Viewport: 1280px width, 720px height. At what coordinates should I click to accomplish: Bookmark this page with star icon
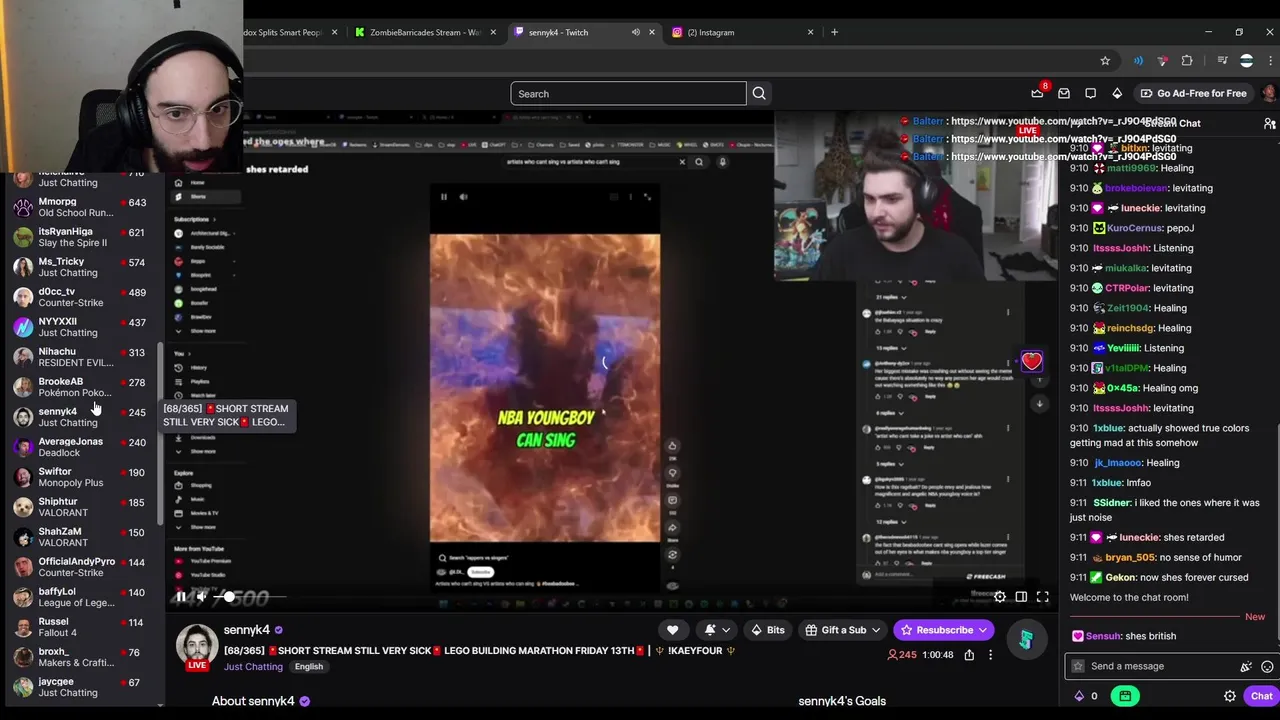point(1105,61)
